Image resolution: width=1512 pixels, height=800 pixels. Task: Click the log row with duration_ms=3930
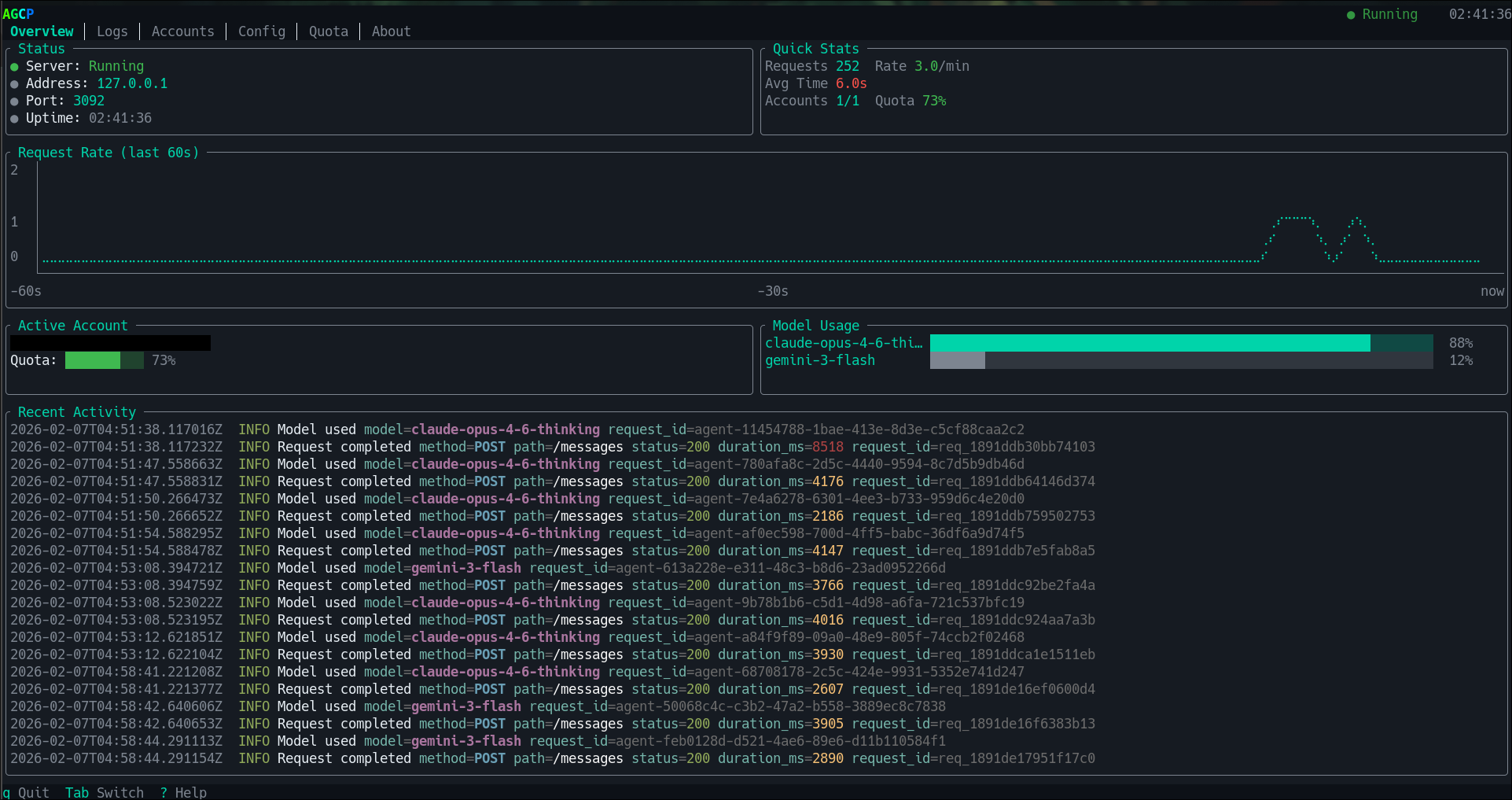click(x=553, y=654)
